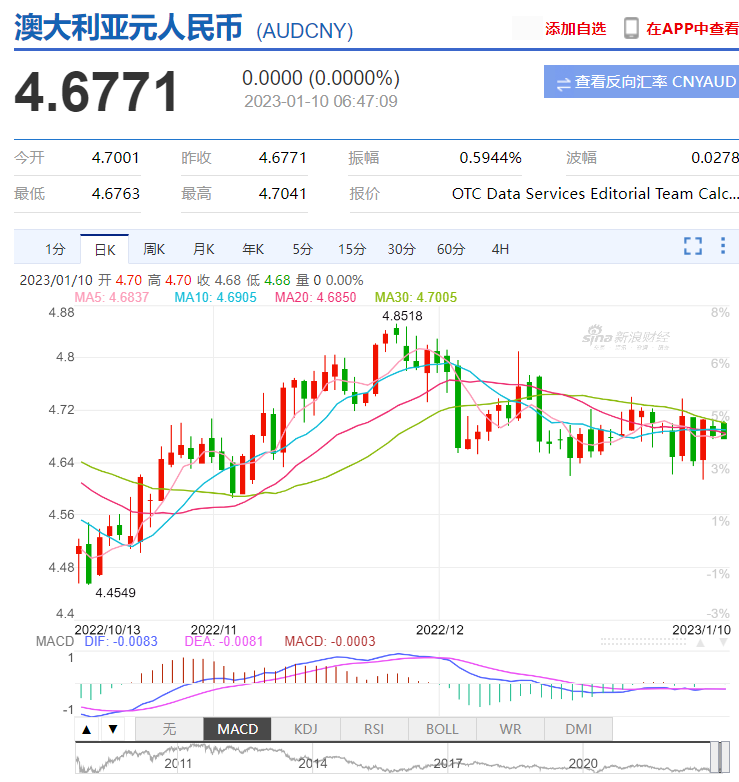Click the up triangle indicator arrow
The width and height of the screenshot is (739, 782).
click(x=88, y=730)
